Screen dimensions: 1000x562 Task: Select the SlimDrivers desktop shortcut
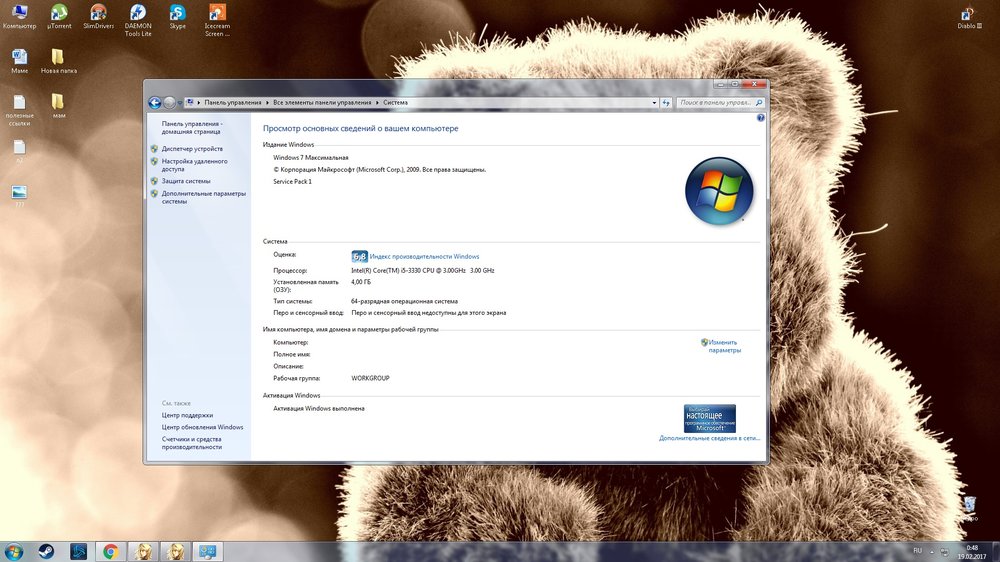coord(99,16)
